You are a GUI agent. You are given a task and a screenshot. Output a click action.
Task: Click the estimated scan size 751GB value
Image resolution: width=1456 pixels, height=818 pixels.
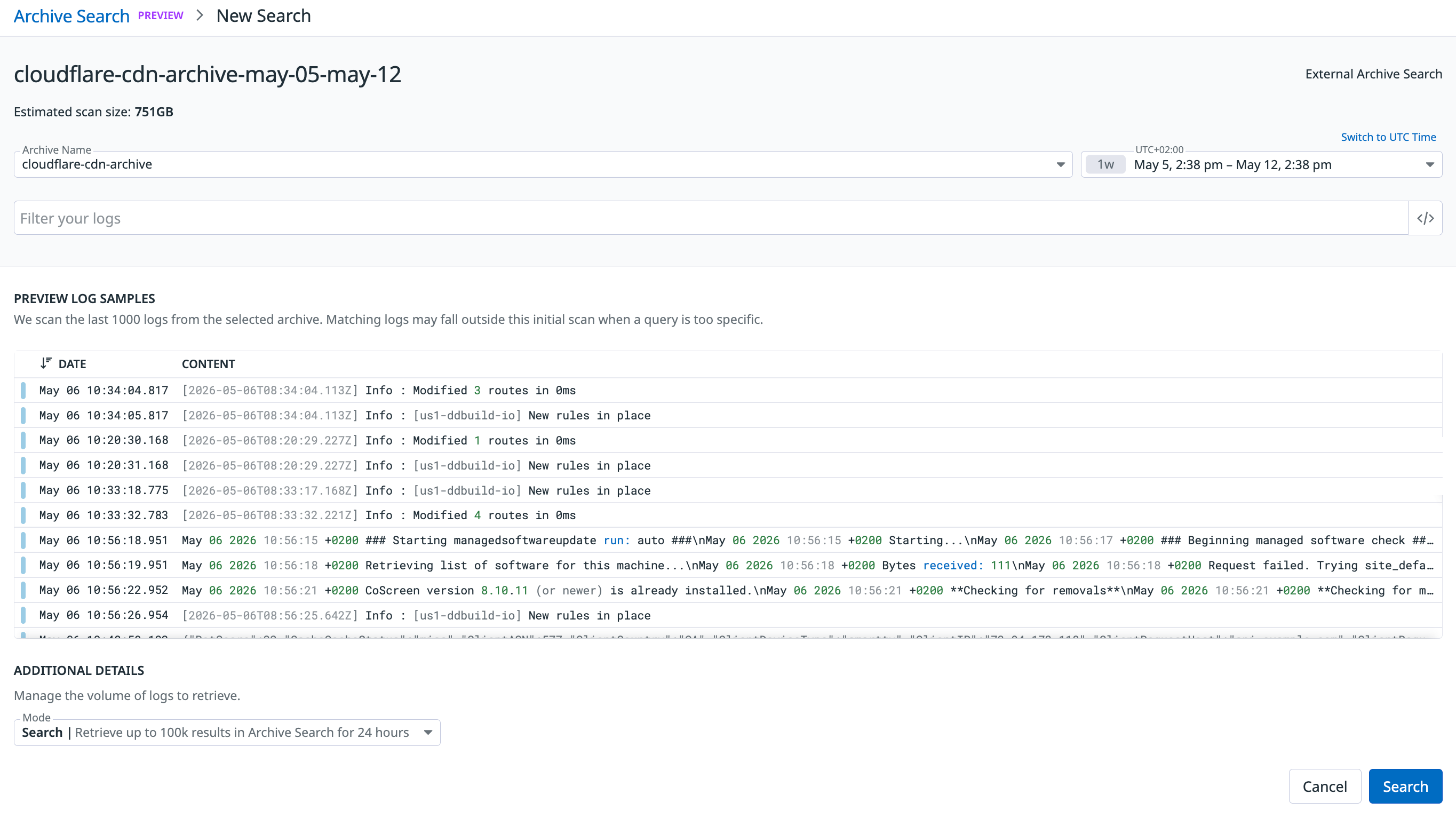tap(154, 112)
